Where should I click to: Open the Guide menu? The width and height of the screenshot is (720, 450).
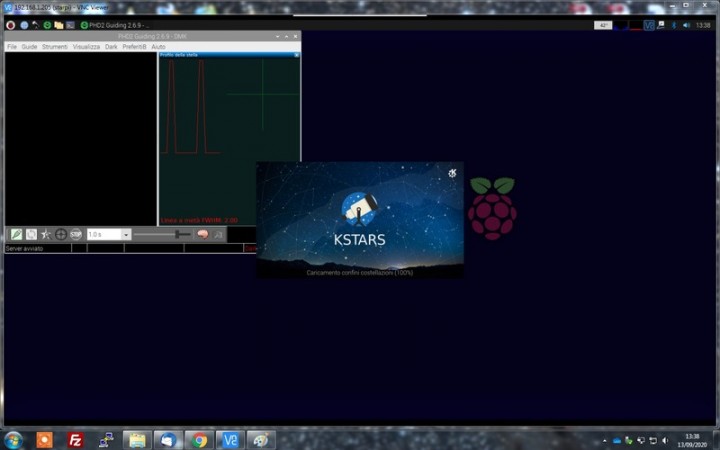[x=29, y=46]
